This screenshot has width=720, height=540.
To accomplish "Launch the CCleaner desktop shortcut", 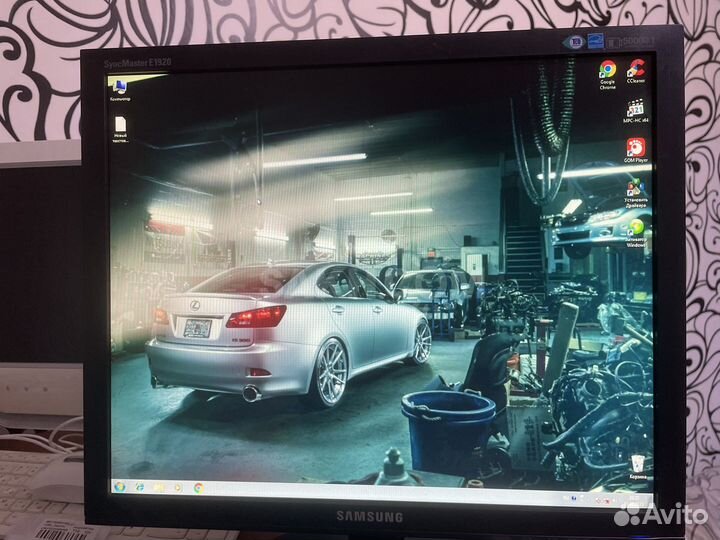I will coord(636,71).
